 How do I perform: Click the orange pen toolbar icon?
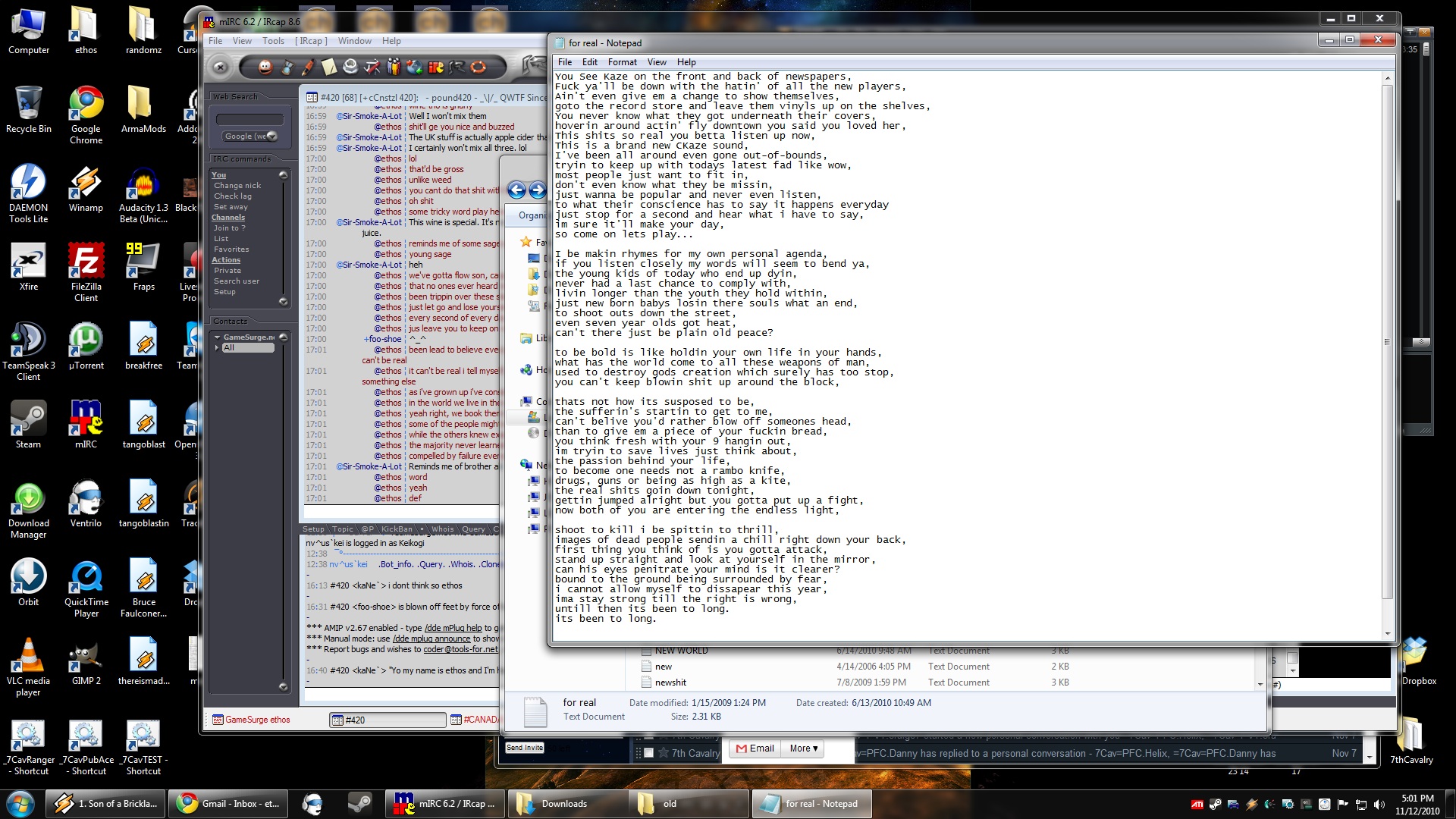pos(308,67)
